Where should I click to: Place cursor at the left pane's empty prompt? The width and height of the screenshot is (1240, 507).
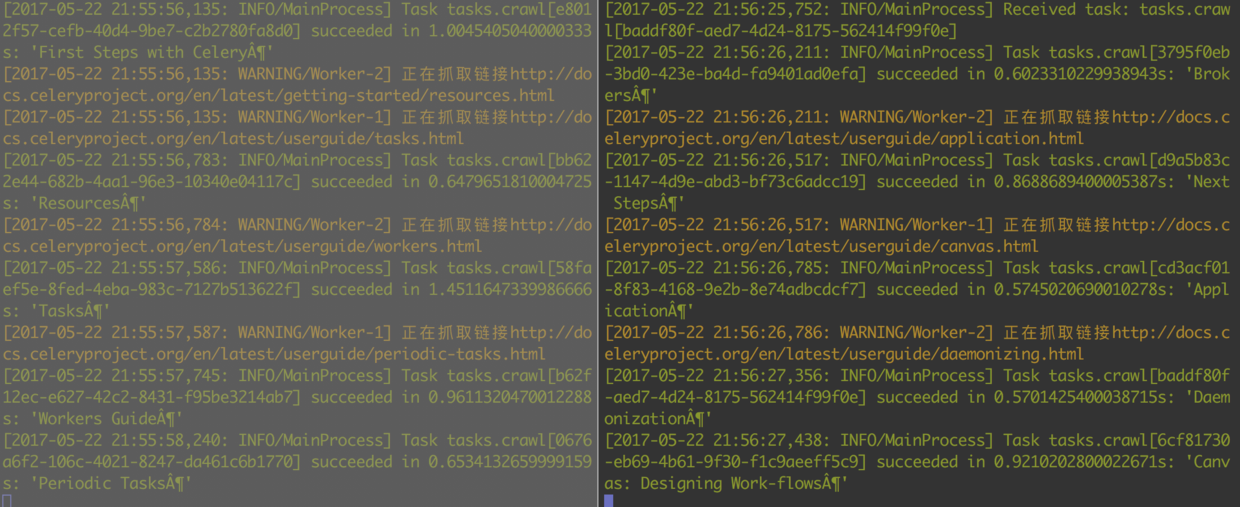point(7,500)
